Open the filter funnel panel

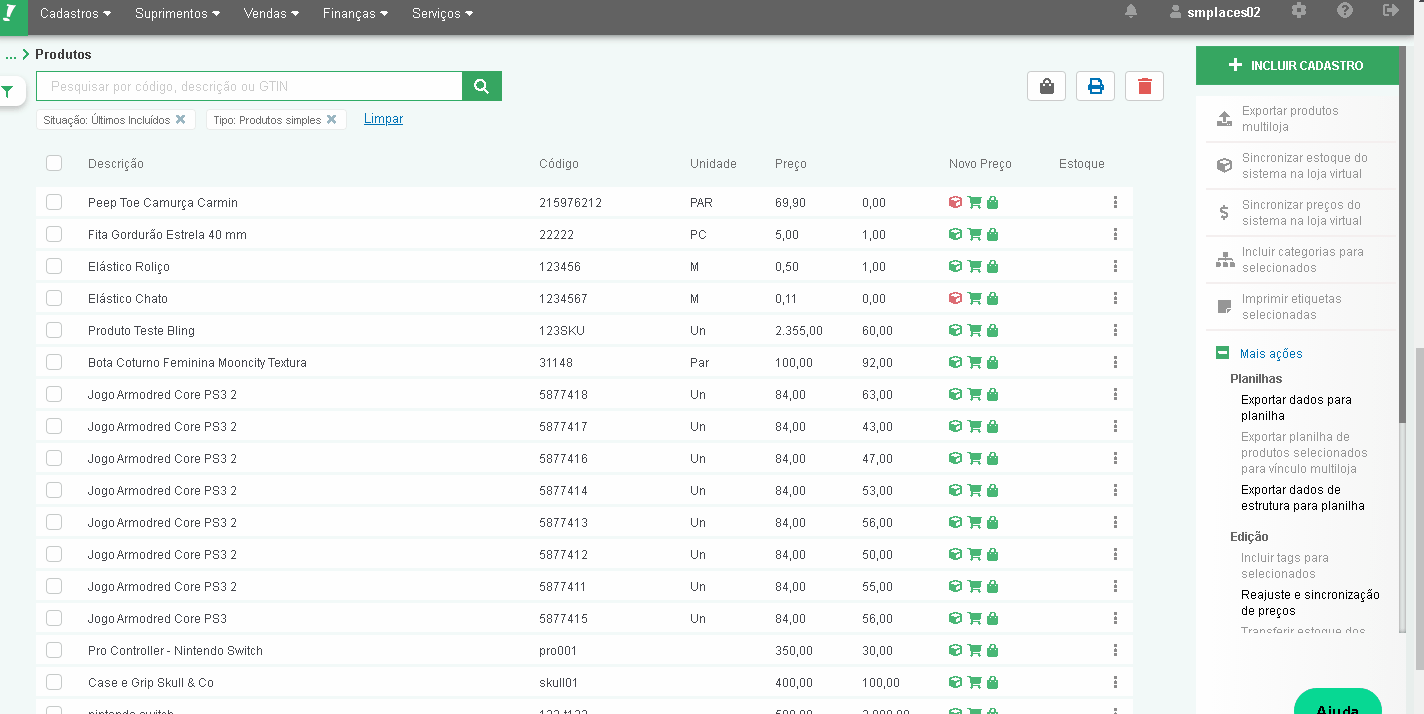click(8, 92)
